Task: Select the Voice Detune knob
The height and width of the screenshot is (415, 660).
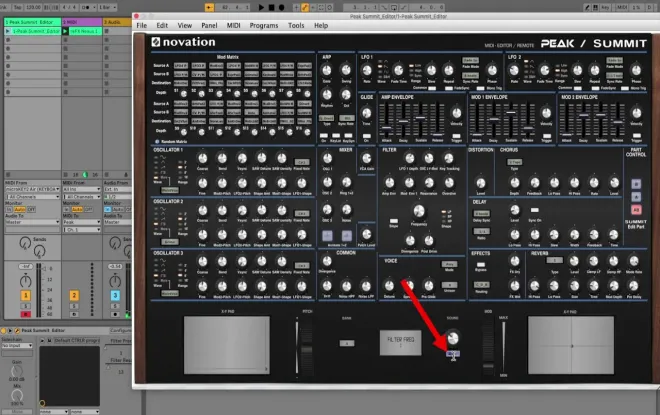Action: pyautogui.click(x=389, y=286)
